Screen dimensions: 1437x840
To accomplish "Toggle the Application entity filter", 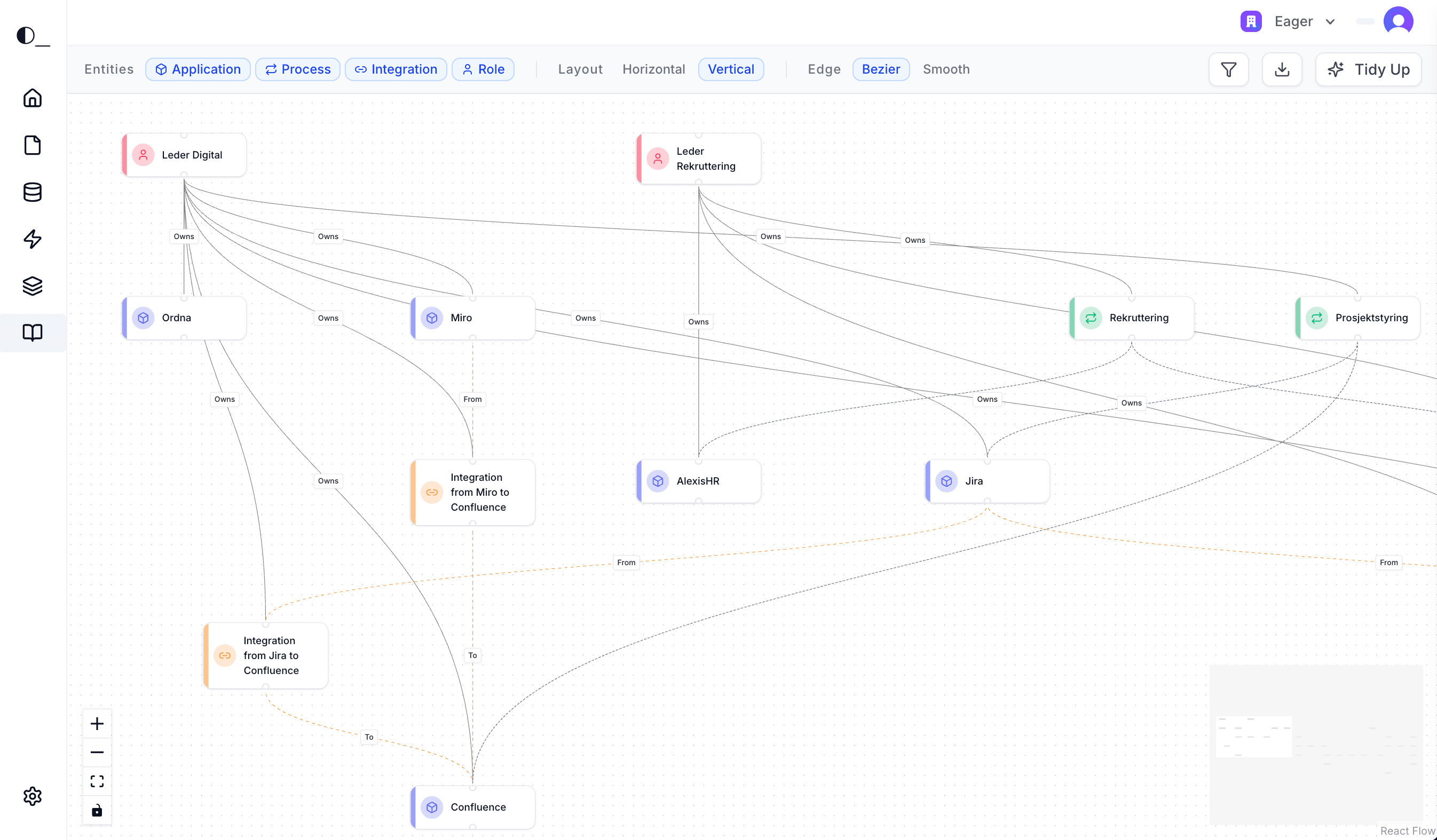I will tap(198, 69).
